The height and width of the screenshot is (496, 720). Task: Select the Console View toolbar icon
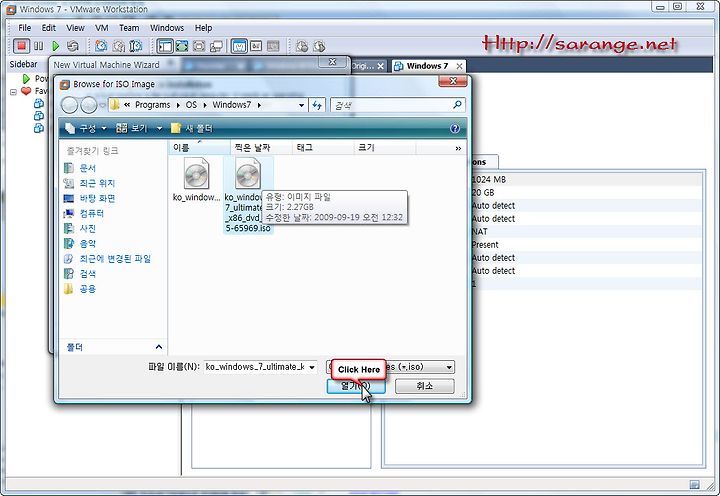[x=239, y=46]
